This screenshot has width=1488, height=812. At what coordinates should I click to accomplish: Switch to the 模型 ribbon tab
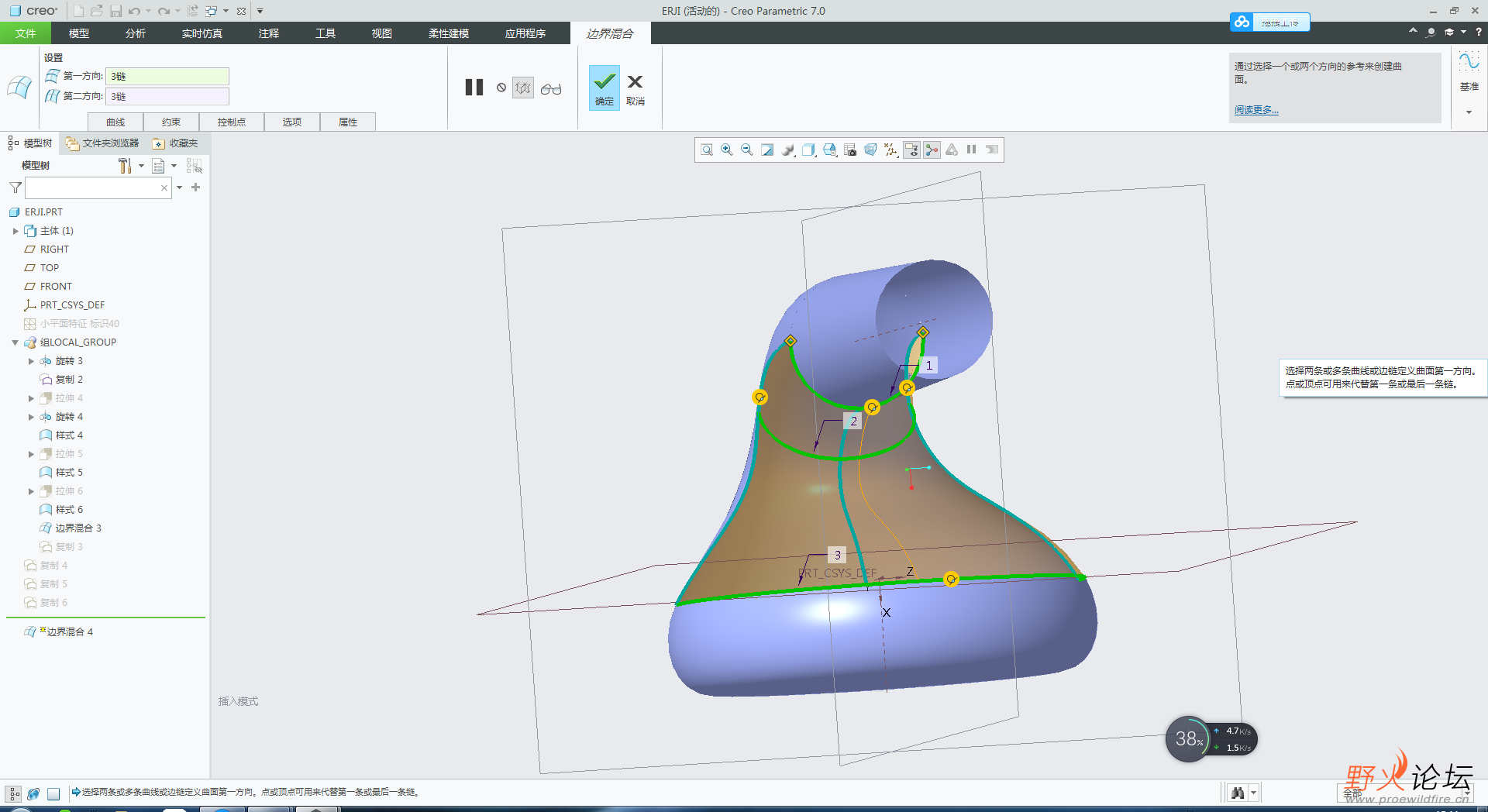(x=79, y=33)
